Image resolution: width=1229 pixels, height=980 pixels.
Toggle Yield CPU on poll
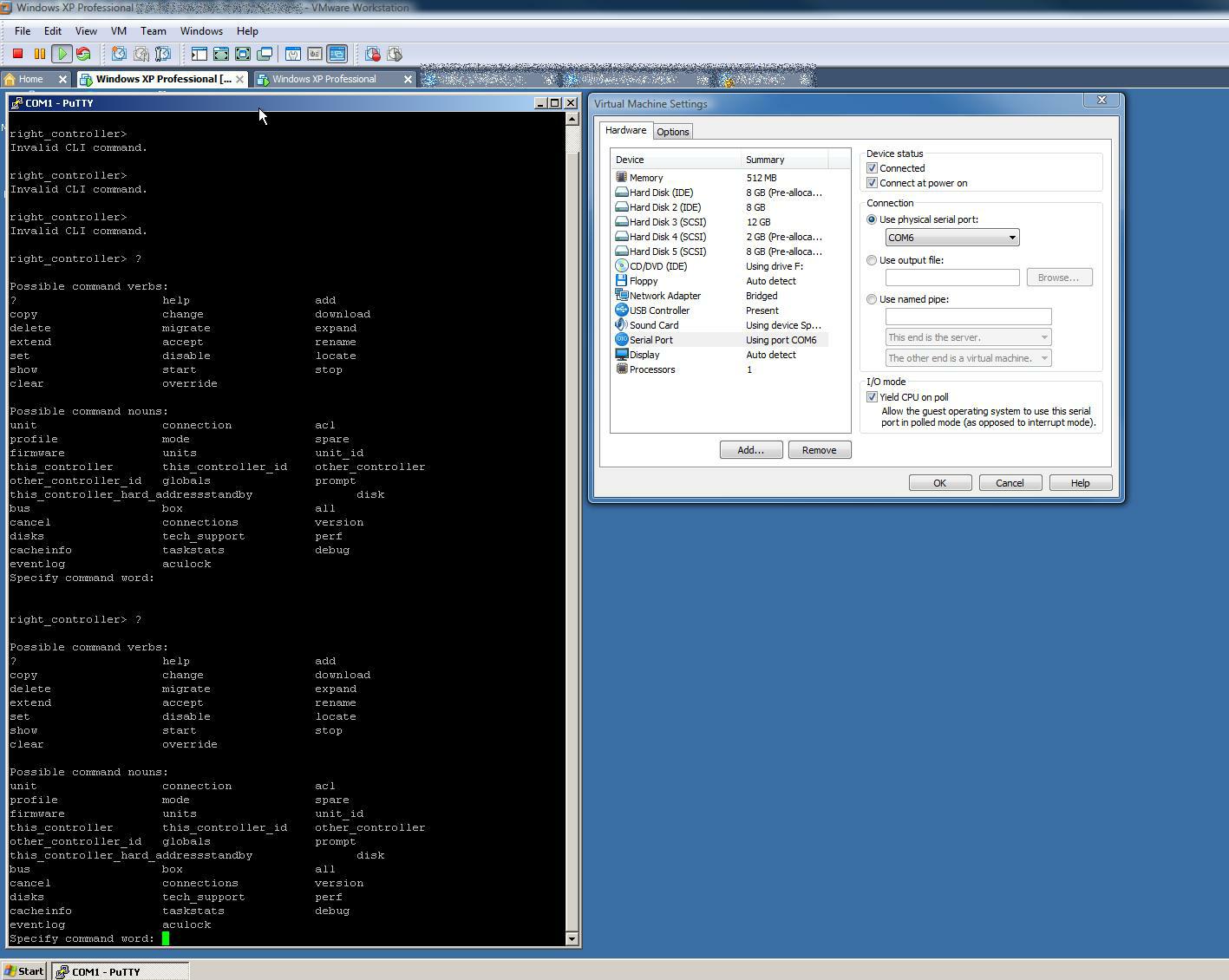(x=873, y=396)
